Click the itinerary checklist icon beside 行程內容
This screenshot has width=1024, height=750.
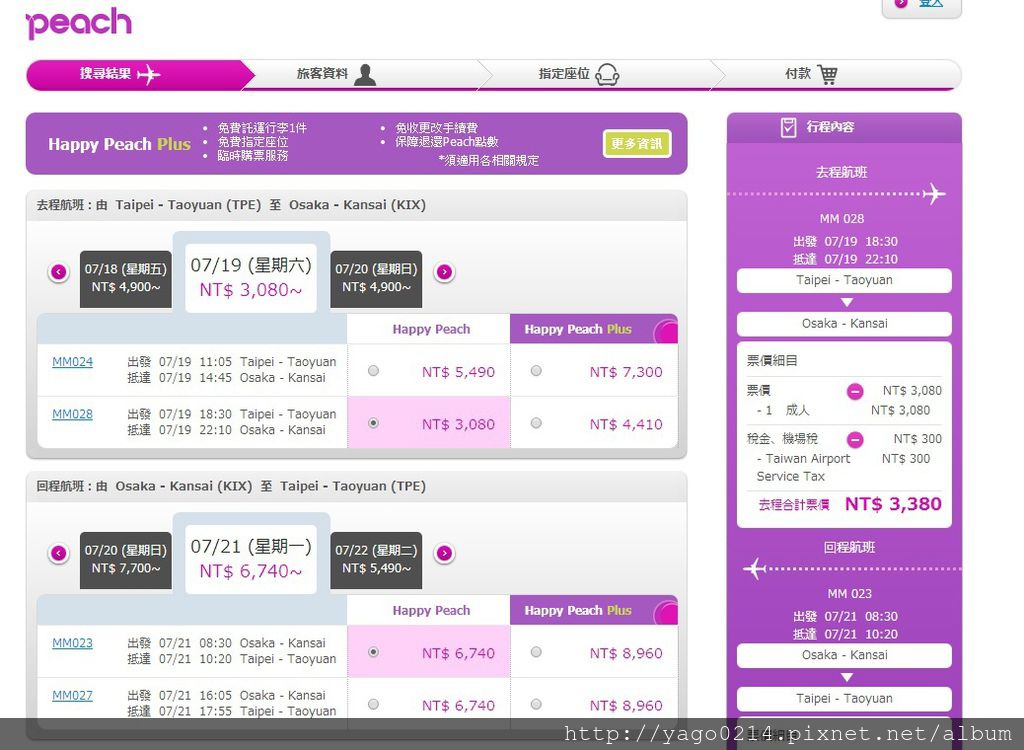coord(789,127)
